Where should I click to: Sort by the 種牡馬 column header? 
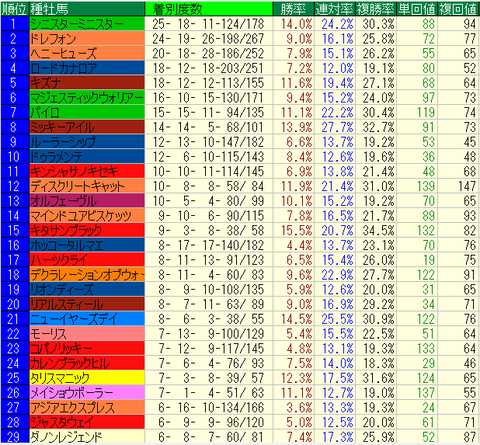click(x=87, y=9)
